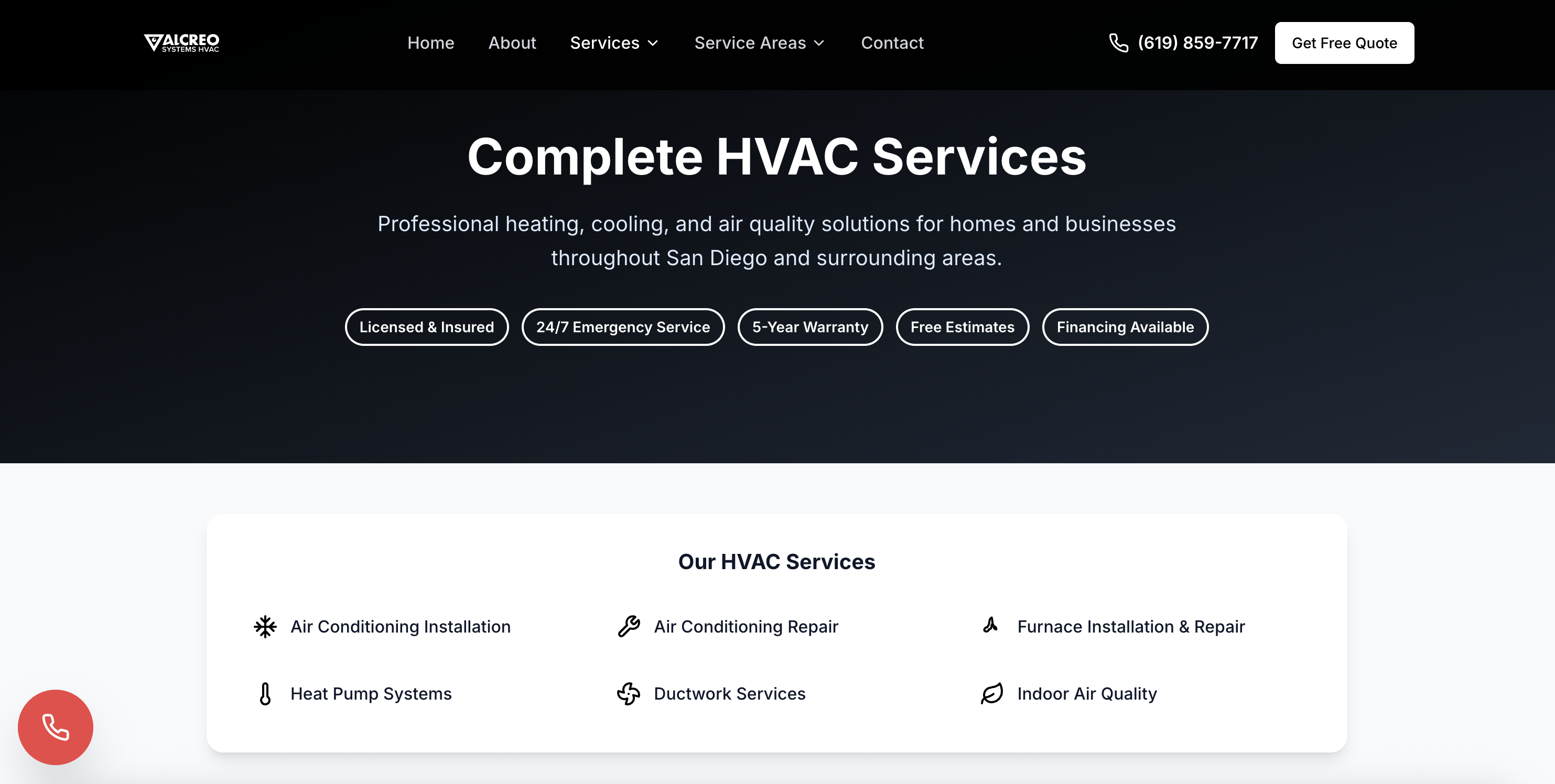Expand the Services dropdown chevron
The height and width of the screenshot is (784, 1555).
pyautogui.click(x=653, y=43)
